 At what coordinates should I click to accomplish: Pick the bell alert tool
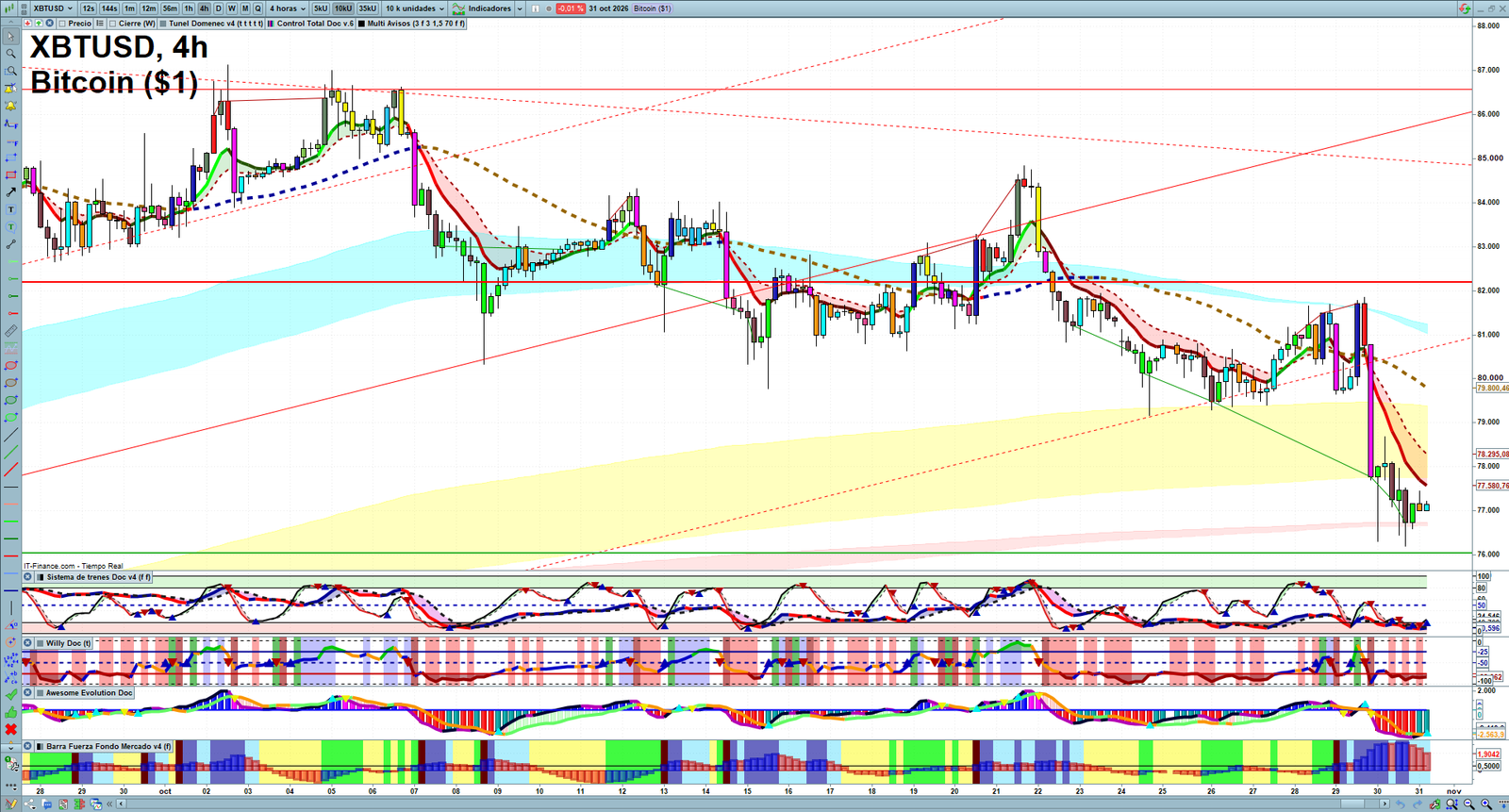point(10,106)
